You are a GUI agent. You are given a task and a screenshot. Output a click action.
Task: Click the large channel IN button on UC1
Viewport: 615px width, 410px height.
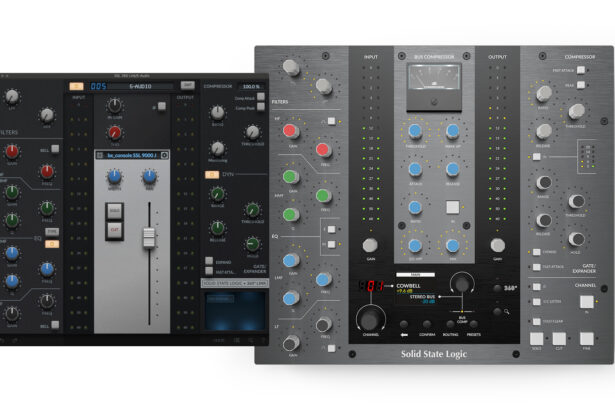[x=587, y=302]
